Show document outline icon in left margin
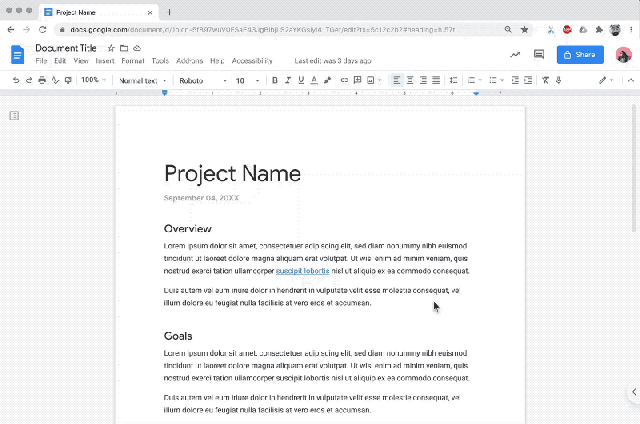Image resolution: width=640 pixels, height=424 pixels. 14,116
